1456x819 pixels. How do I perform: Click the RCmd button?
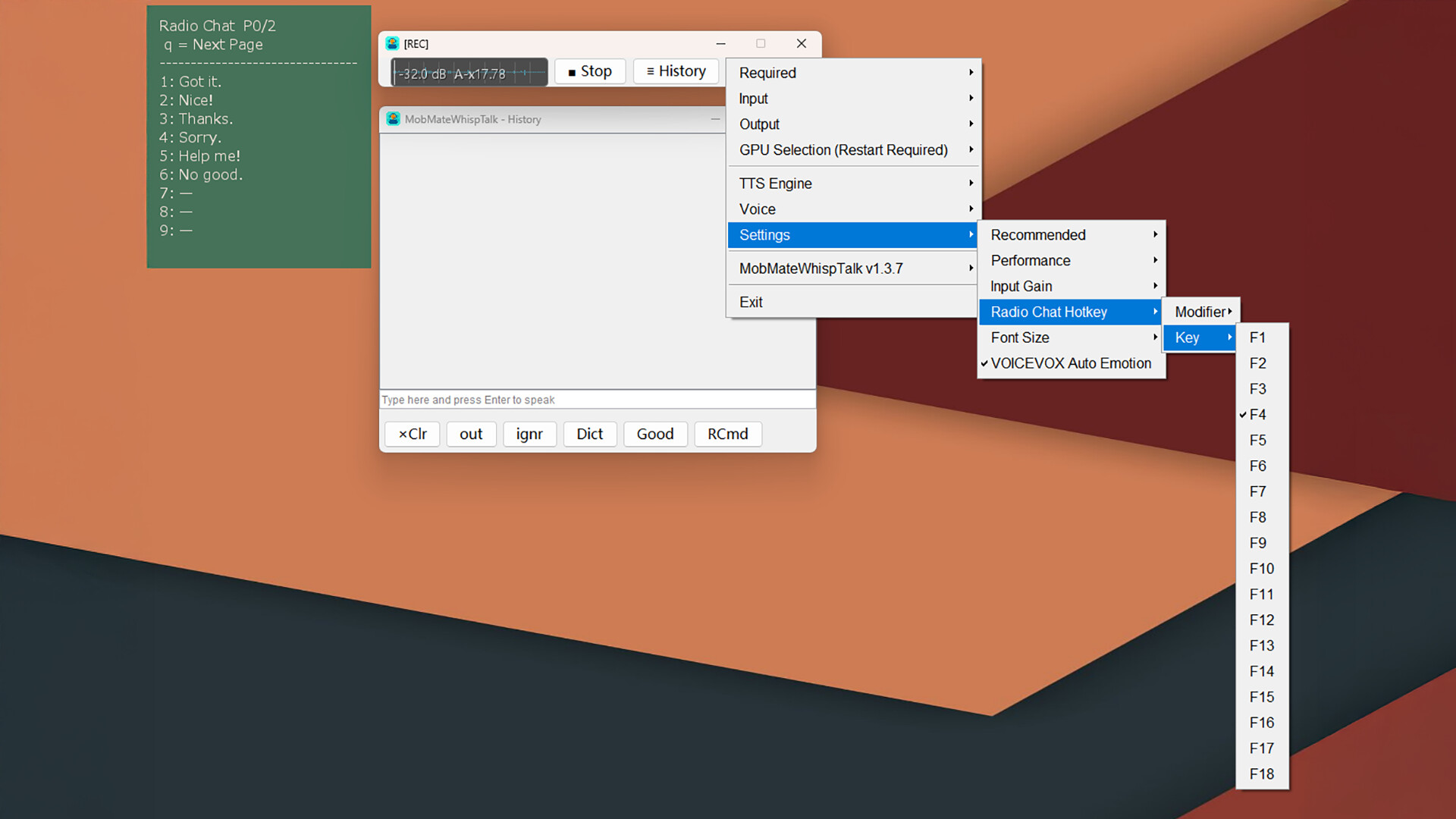pos(727,434)
